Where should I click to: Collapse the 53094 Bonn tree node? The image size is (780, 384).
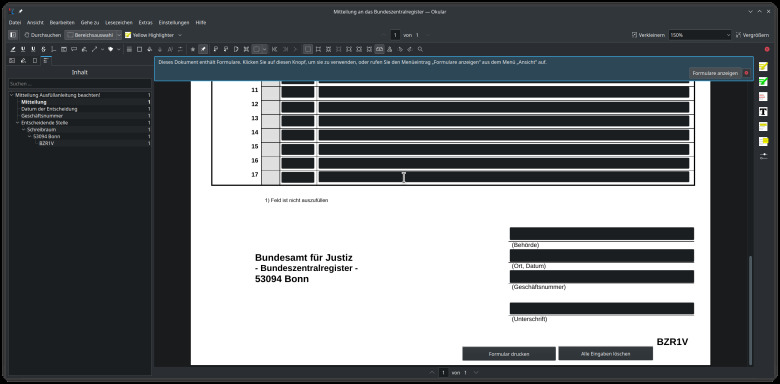point(29,136)
